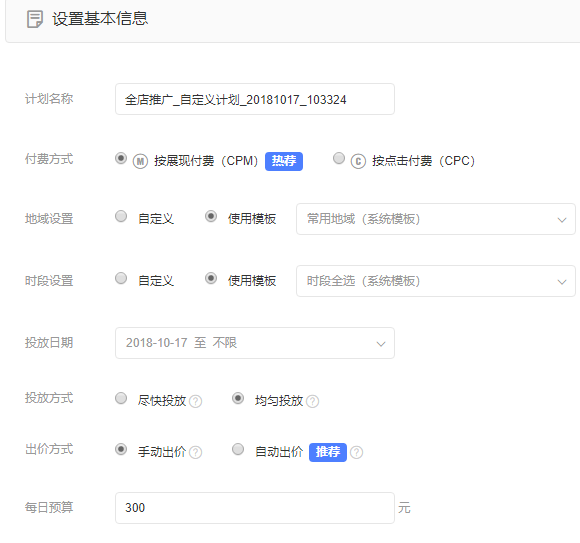Select 使用模板 radio for 地域设置
This screenshot has height=543, width=580.
(x=211, y=216)
